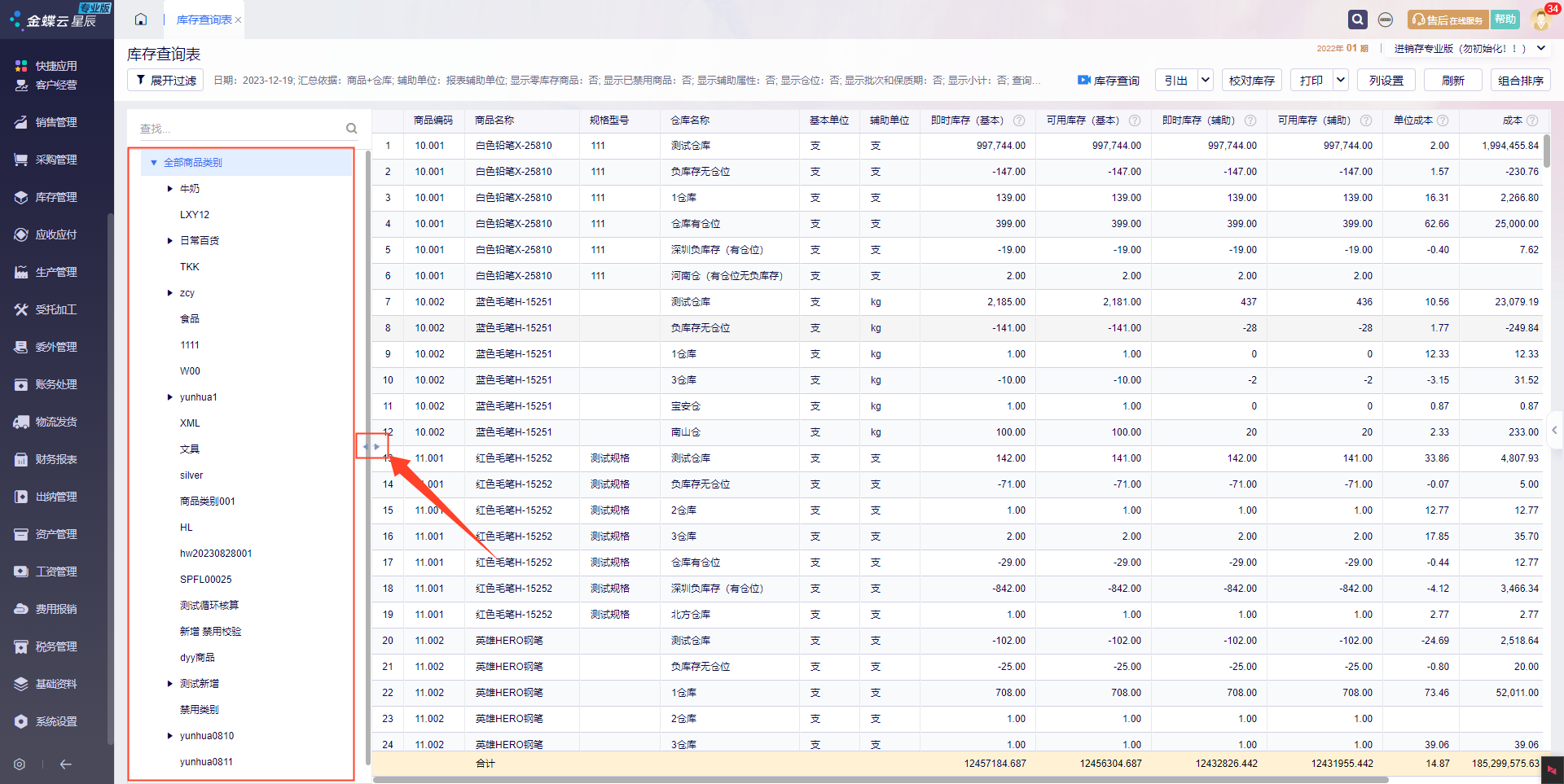Collapse the left sidebar with arrow icon
The height and width of the screenshot is (784, 1564).
point(66,764)
